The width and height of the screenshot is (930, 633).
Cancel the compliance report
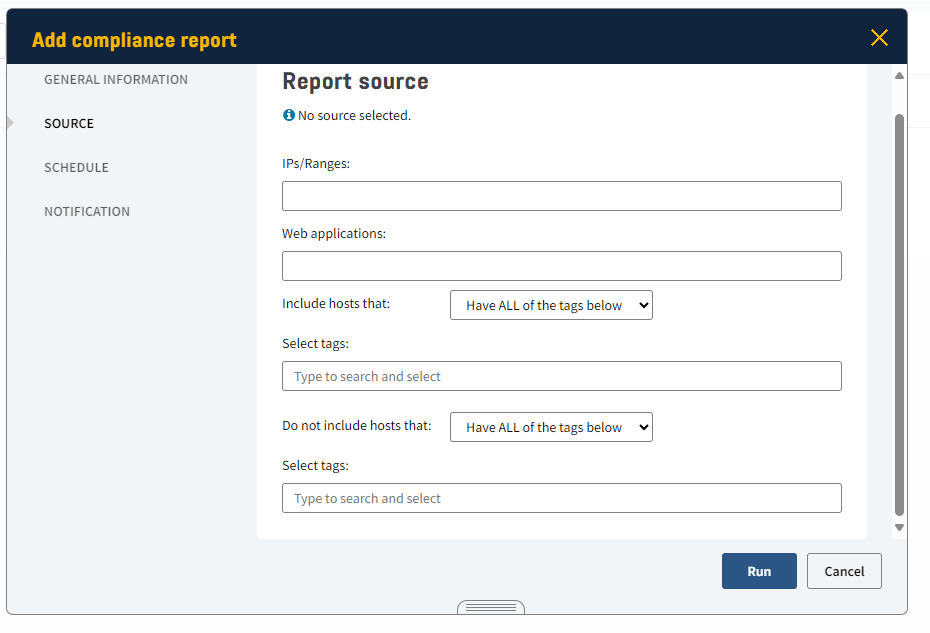pos(844,571)
